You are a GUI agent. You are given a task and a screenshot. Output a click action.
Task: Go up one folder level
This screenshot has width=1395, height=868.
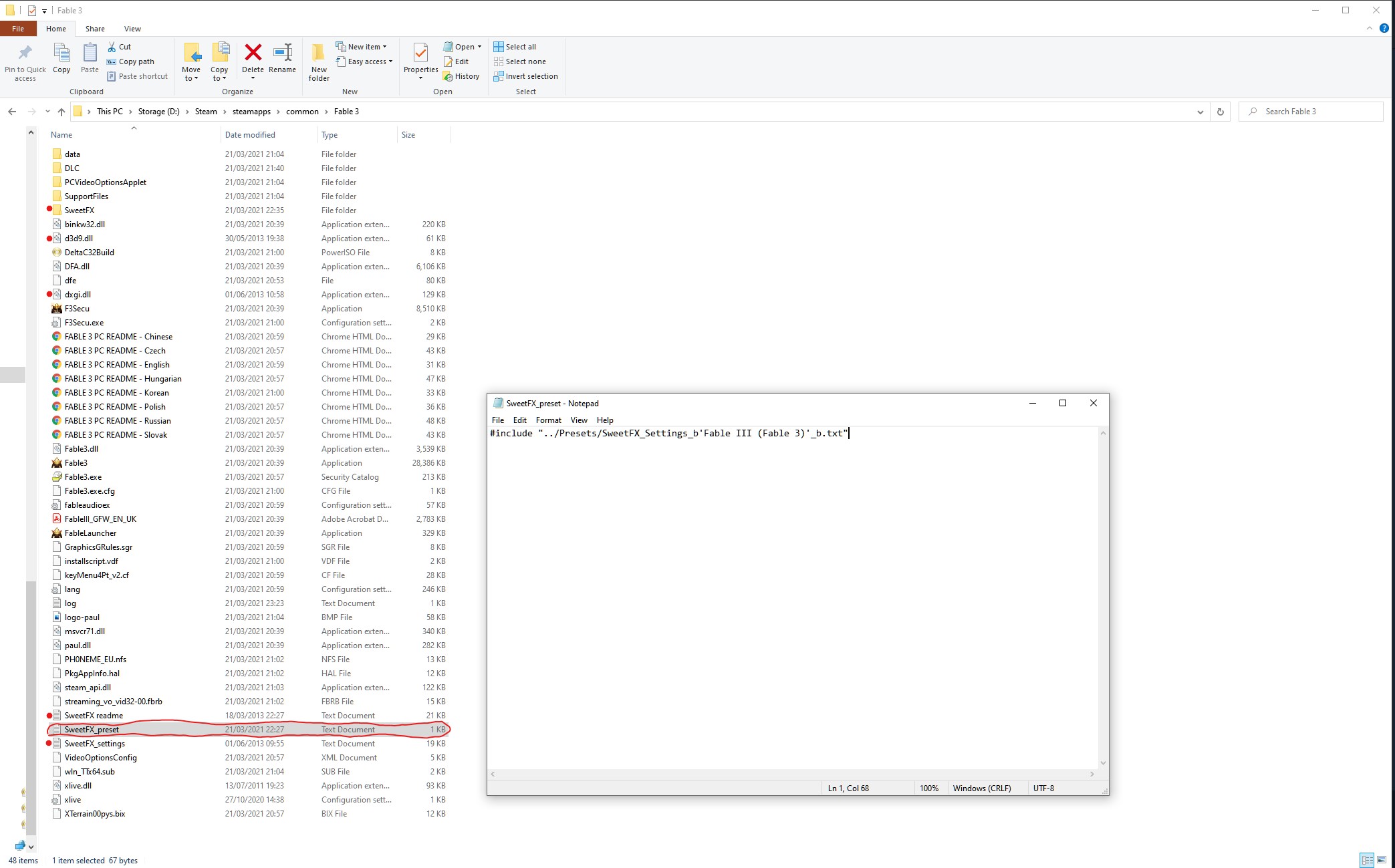61,112
